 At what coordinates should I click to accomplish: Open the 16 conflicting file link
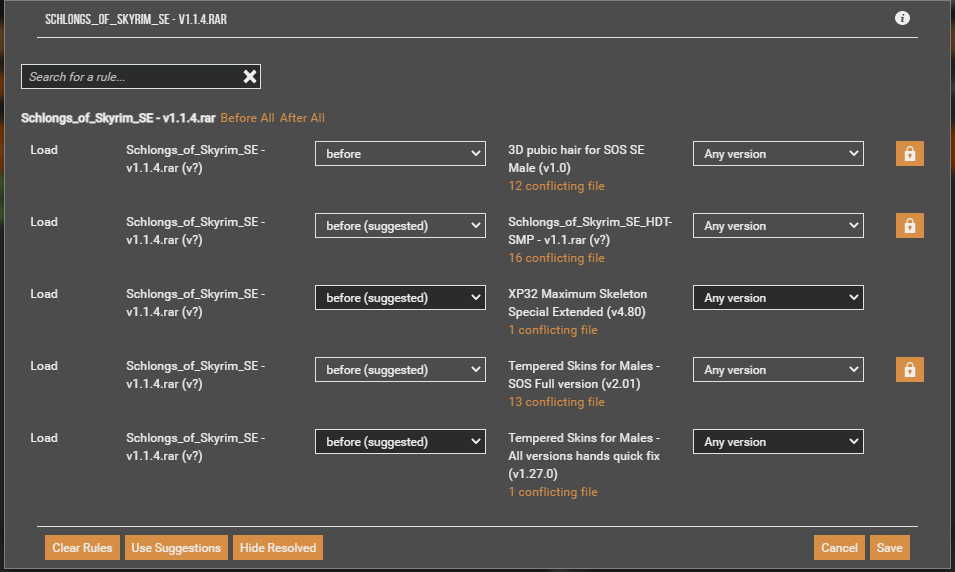click(x=556, y=258)
